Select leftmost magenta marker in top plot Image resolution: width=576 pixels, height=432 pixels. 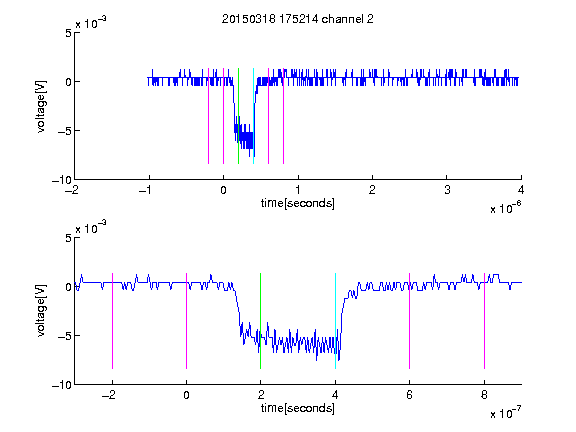(209, 116)
